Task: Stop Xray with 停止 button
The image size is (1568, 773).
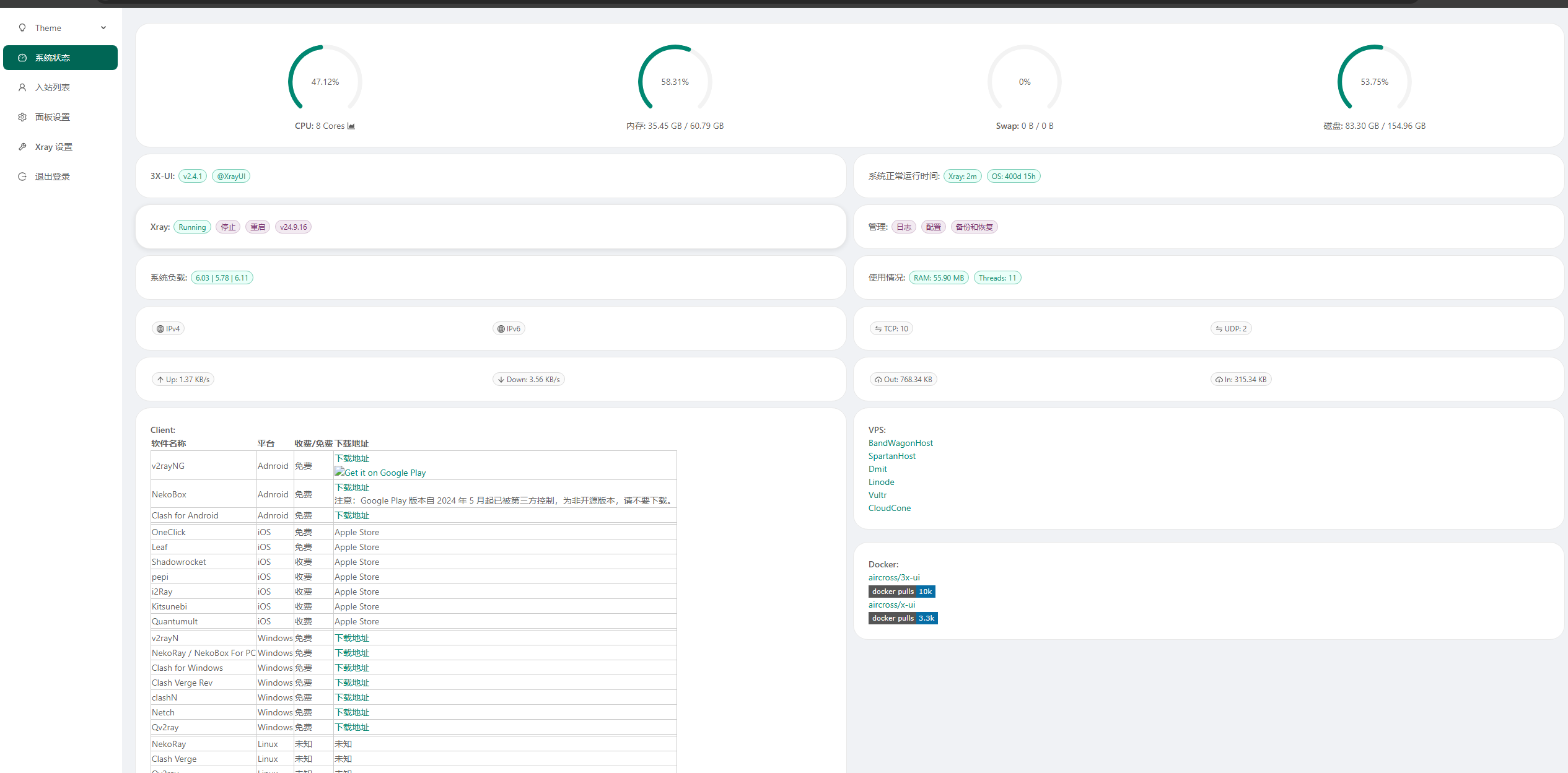Action: click(x=228, y=227)
